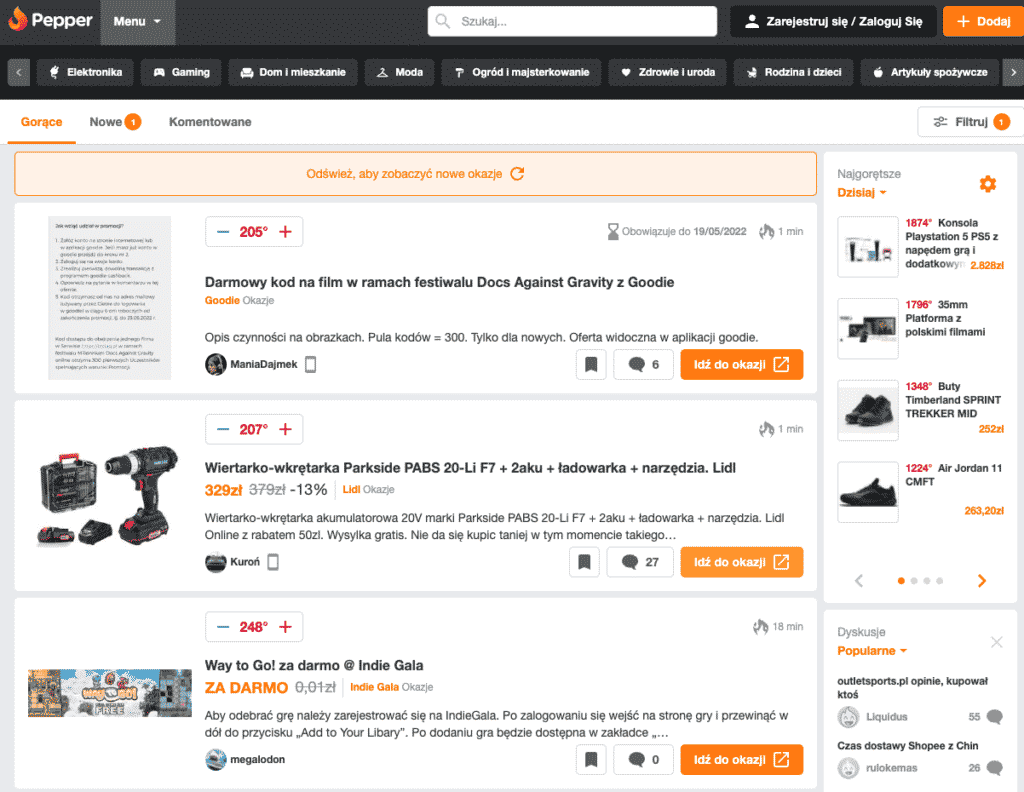
Task: Vote up the Way to Go deal
Action: 285,627
